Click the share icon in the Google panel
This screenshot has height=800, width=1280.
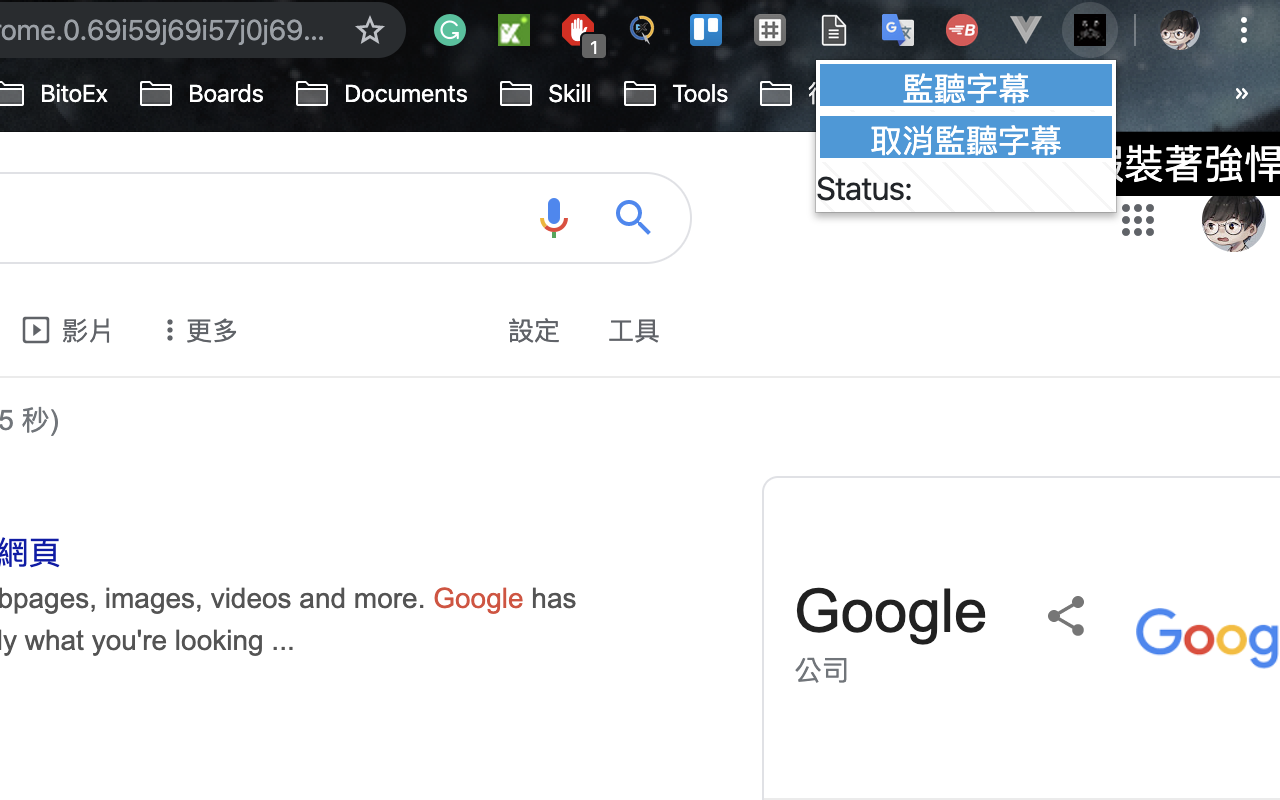pos(1065,616)
